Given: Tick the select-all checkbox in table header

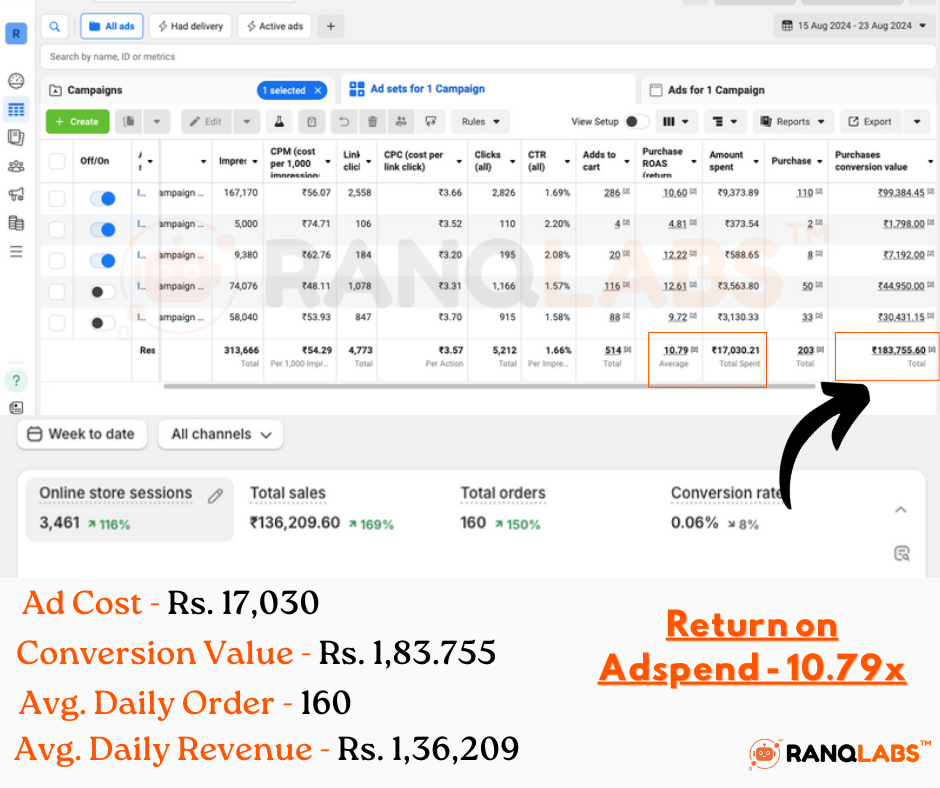Looking at the screenshot, I should click(57, 161).
